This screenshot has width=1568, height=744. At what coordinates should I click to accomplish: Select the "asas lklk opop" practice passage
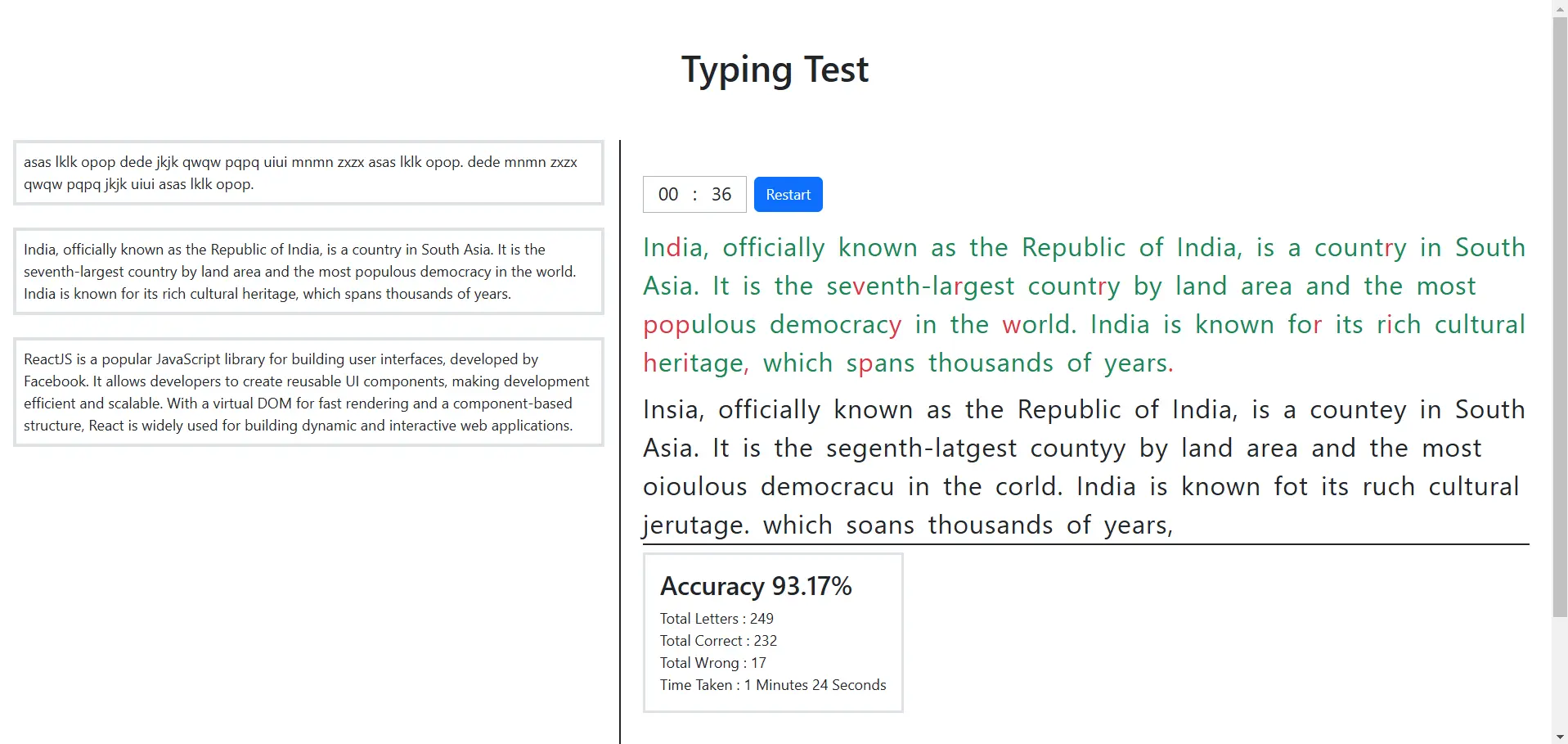click(308, 173)
